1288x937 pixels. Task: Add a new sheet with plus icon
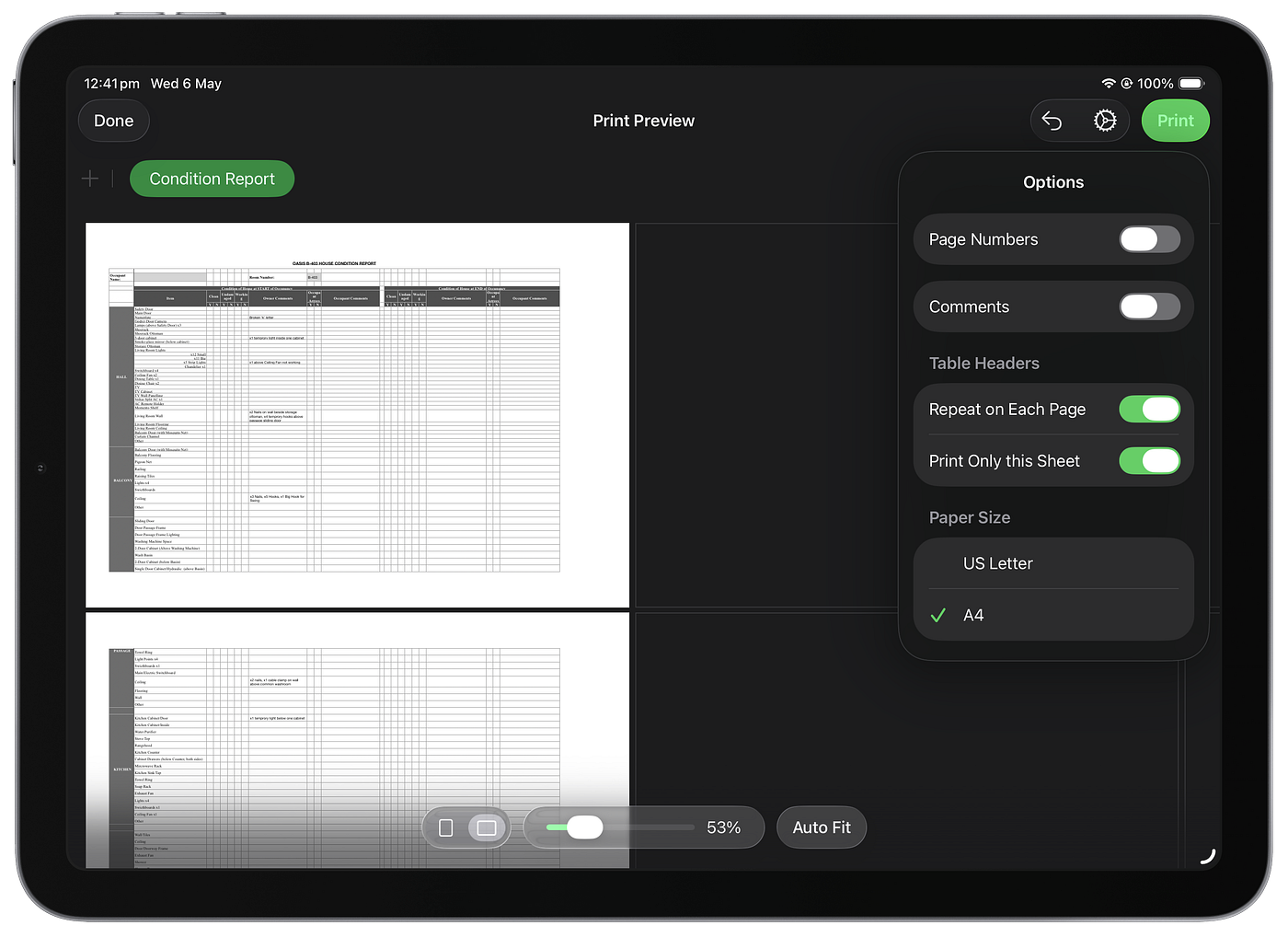point(90,179)
